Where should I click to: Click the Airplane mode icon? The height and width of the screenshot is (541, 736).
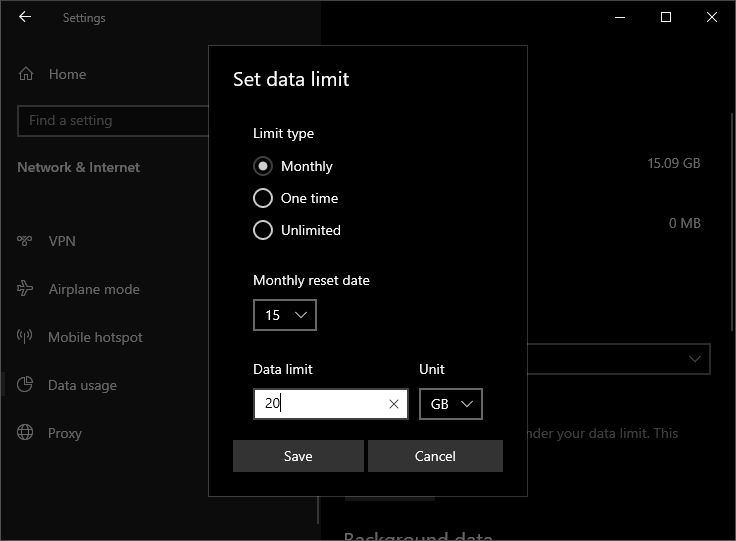click(x=26, y=289)
